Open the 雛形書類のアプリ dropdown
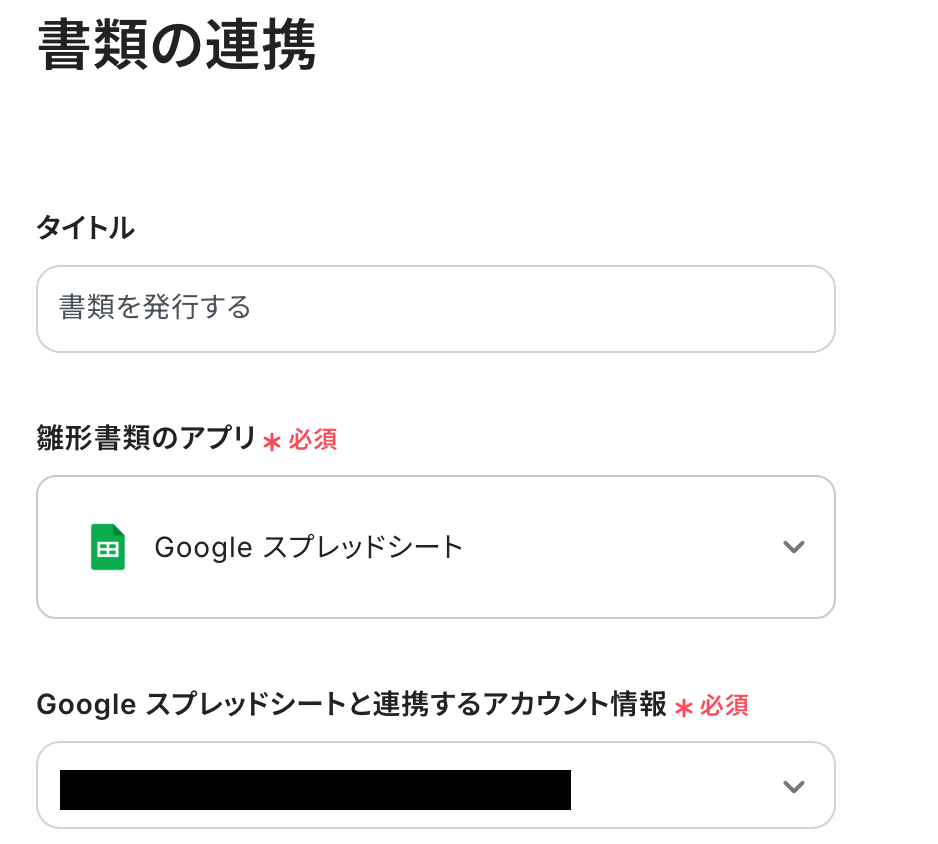The height and width of the screenshot is (844, 938). [x=435, y=547]
